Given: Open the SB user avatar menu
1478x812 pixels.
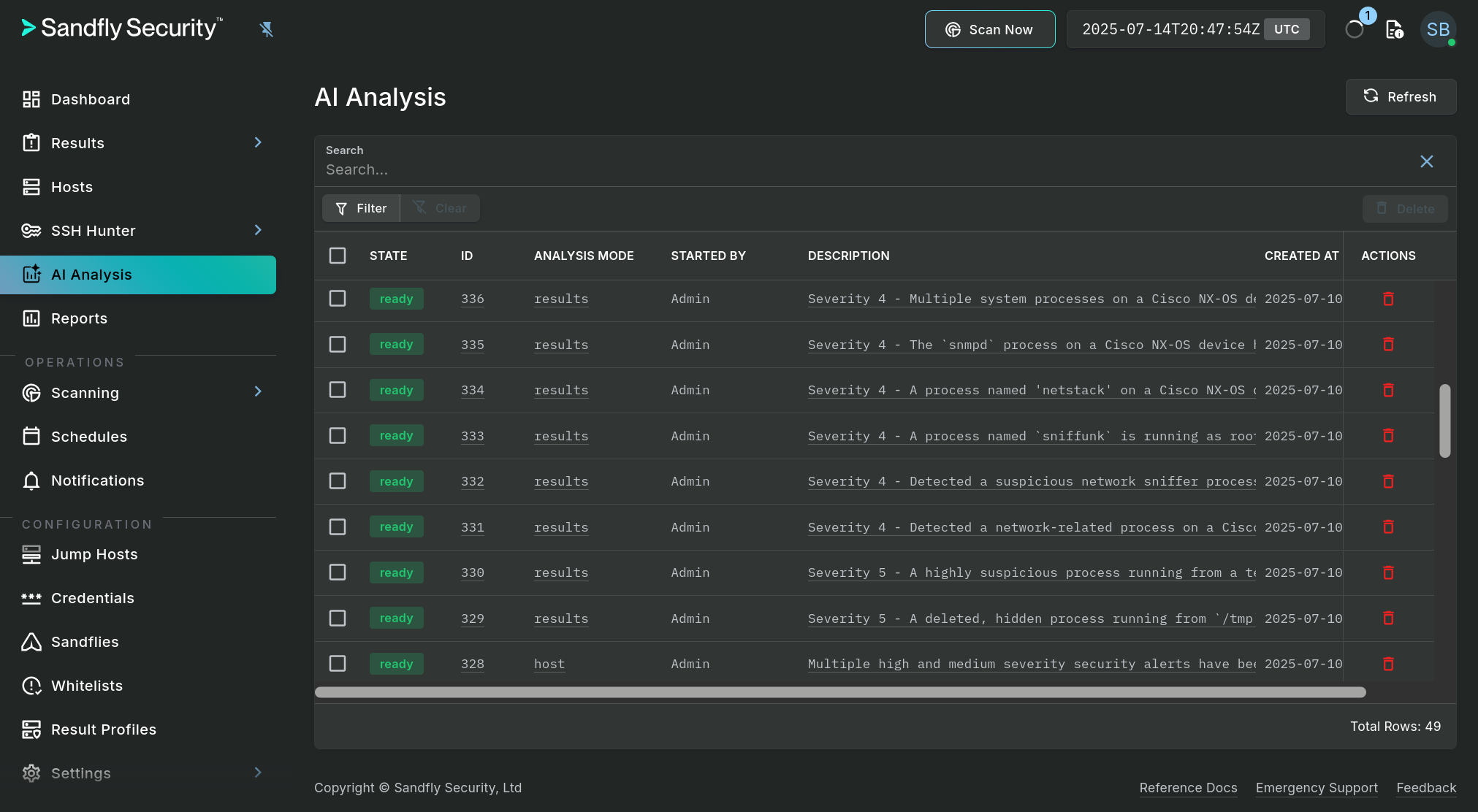Looking at the screenshot, I should pos(1438,29).
